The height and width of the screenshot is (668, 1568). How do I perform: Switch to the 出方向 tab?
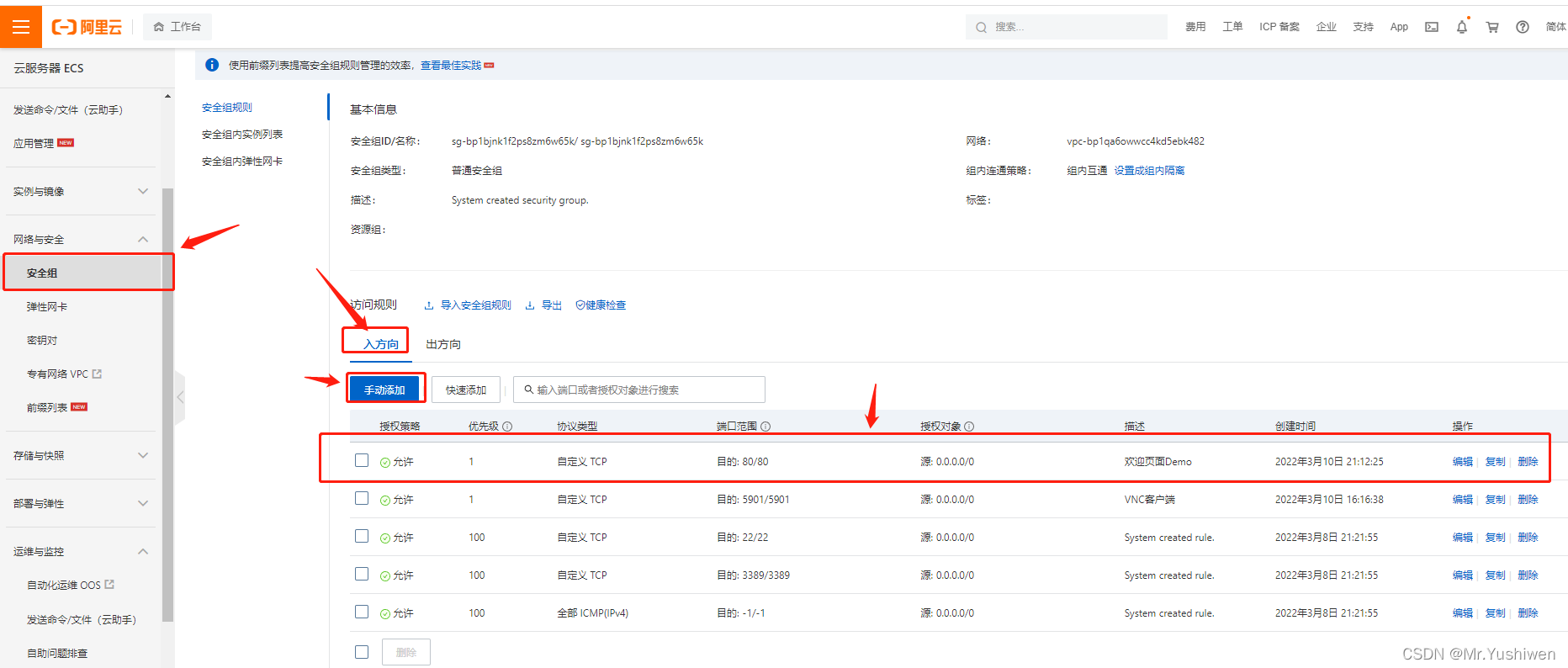(x=443, y=344)
